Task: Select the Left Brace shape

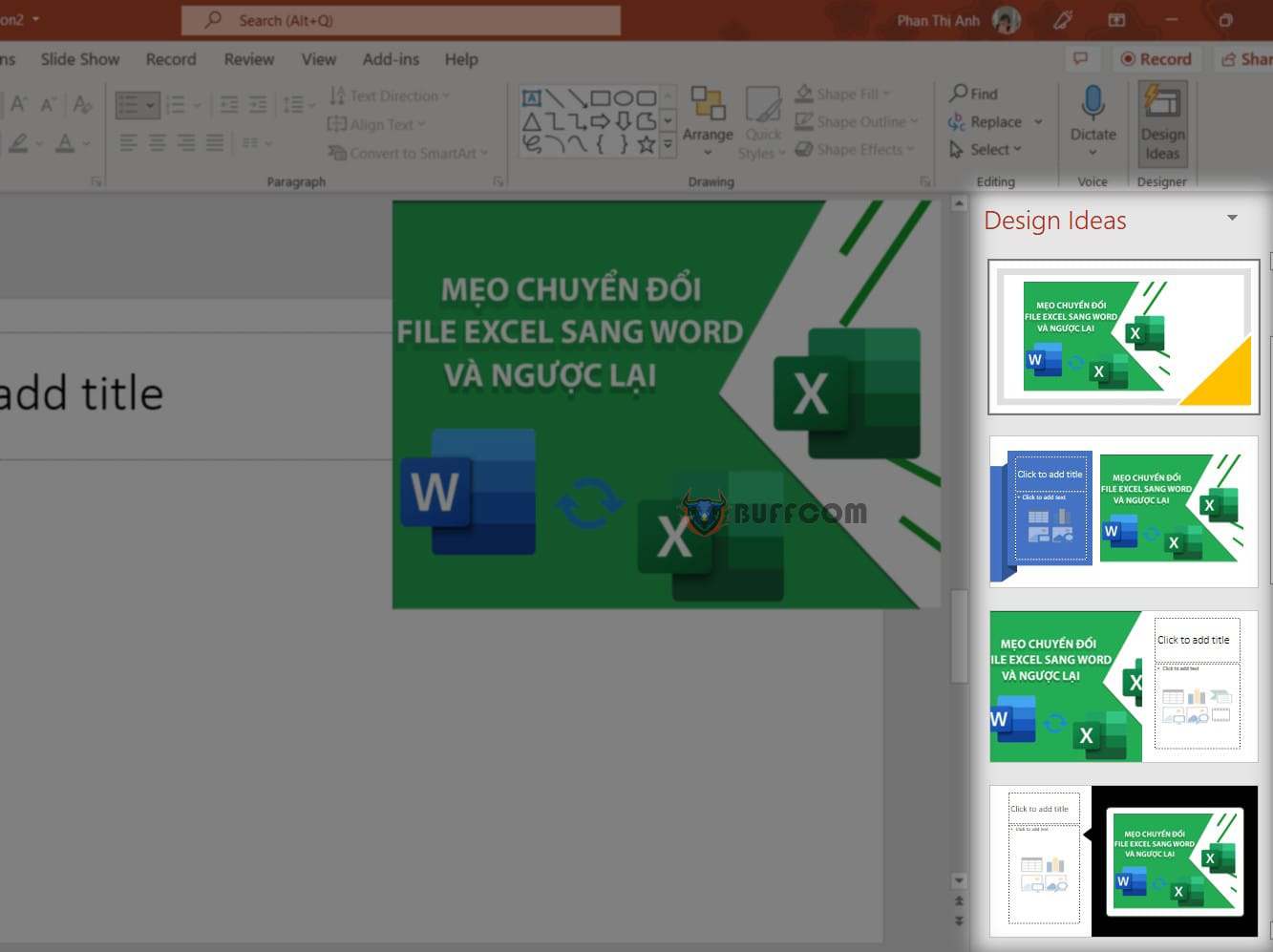Action: pos(601,144)
